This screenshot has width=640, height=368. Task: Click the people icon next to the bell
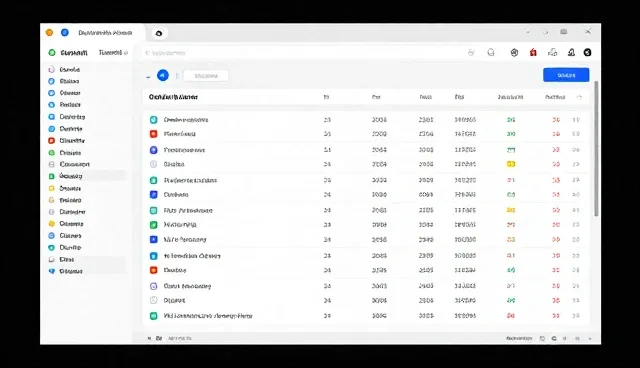click(553, 52)
